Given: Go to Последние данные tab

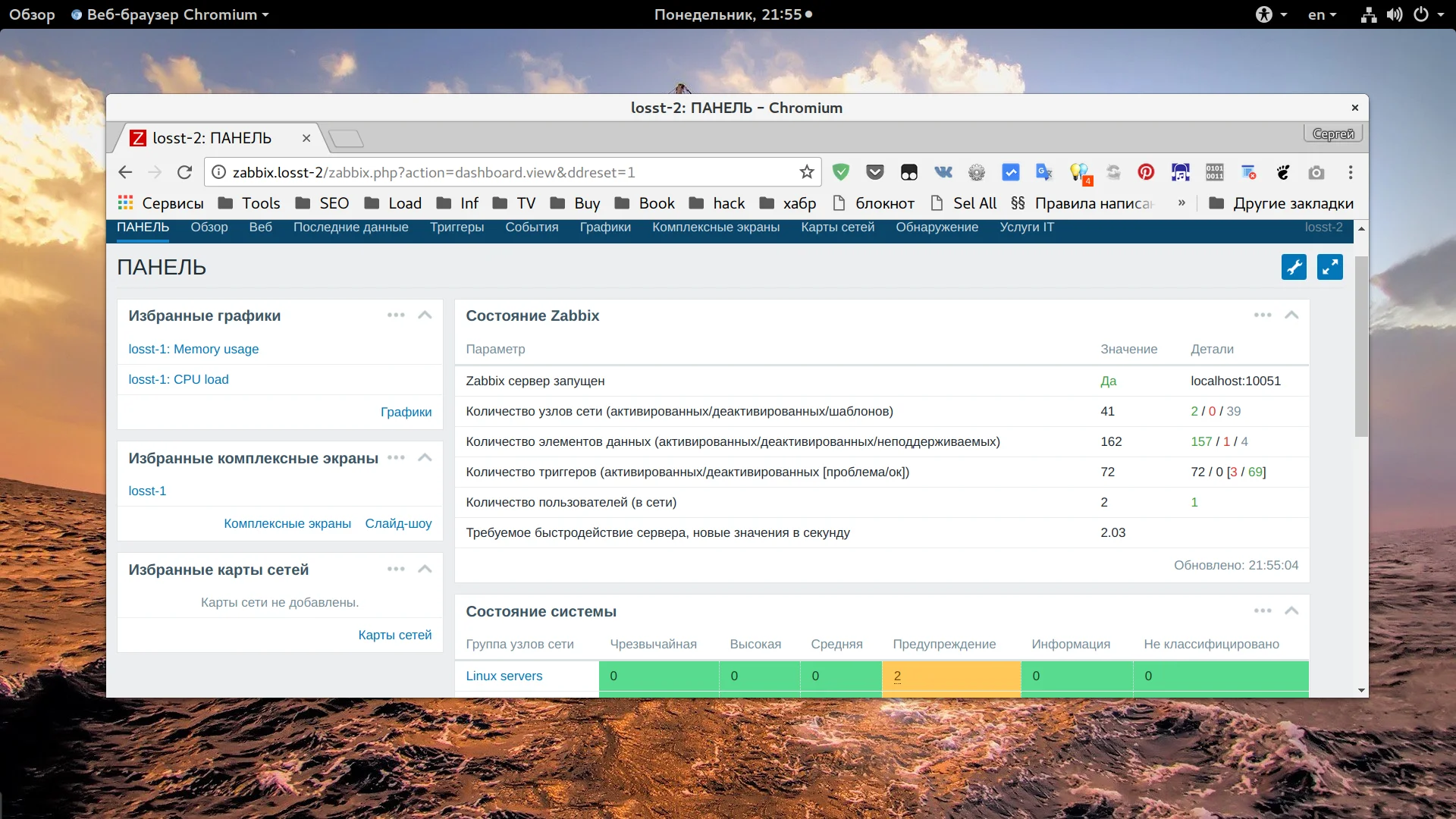Looking at the screenshot, I should coord(350,227).
